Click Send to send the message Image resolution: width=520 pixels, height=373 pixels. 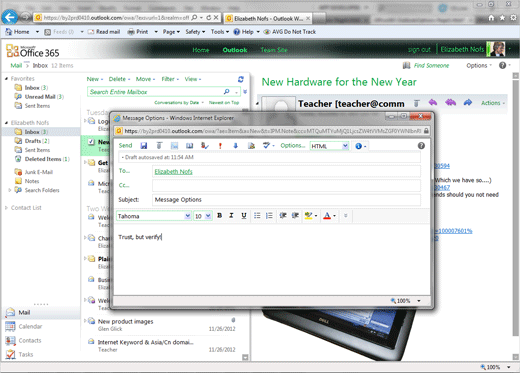click(125, 146)
